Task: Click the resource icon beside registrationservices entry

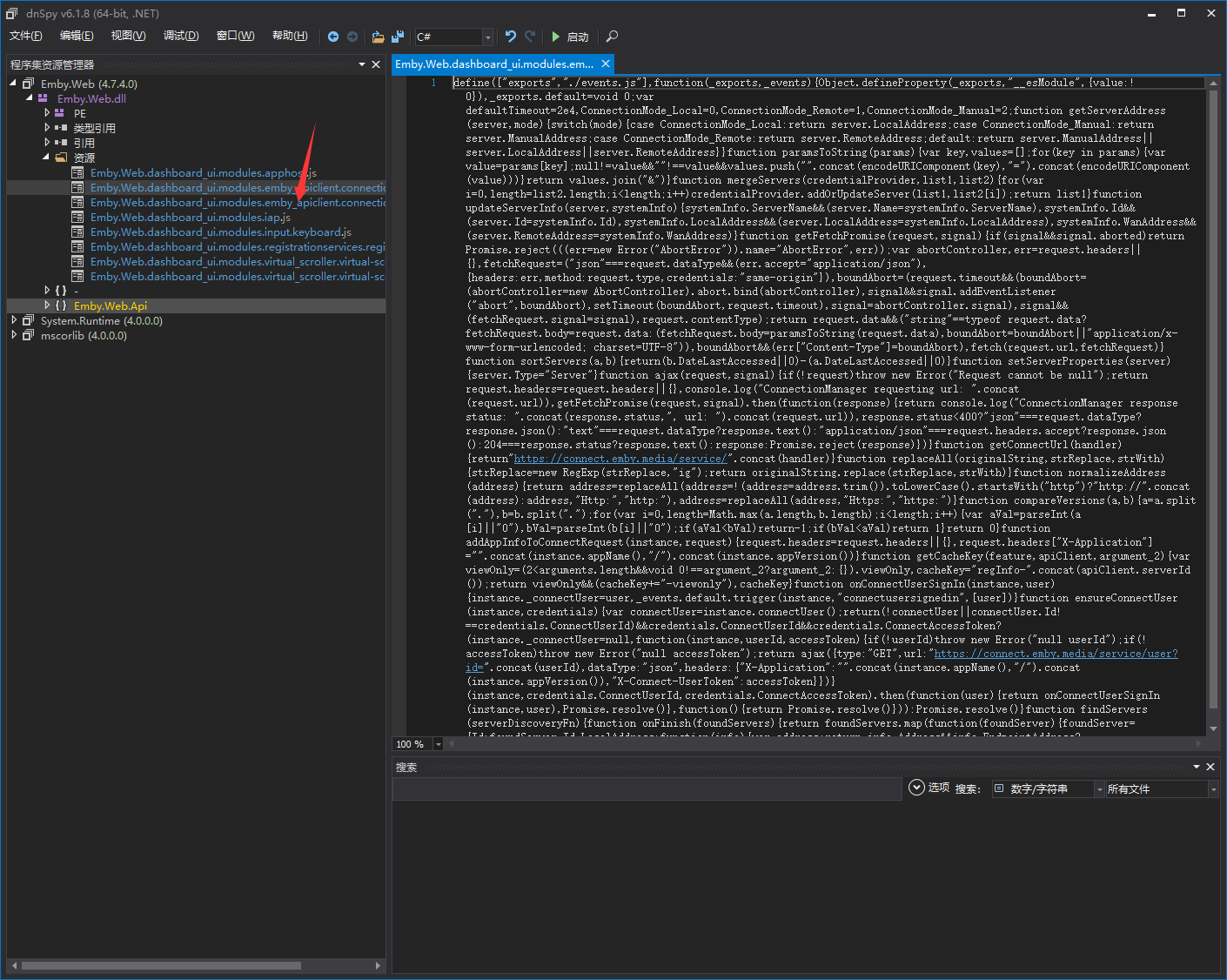Action: pos(77,246)
